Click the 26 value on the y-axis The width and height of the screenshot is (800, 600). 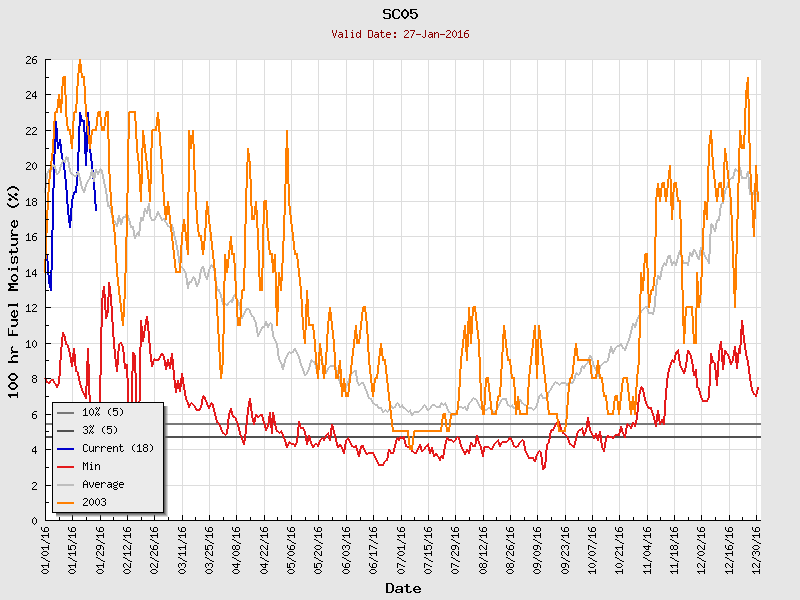point(31,60)
